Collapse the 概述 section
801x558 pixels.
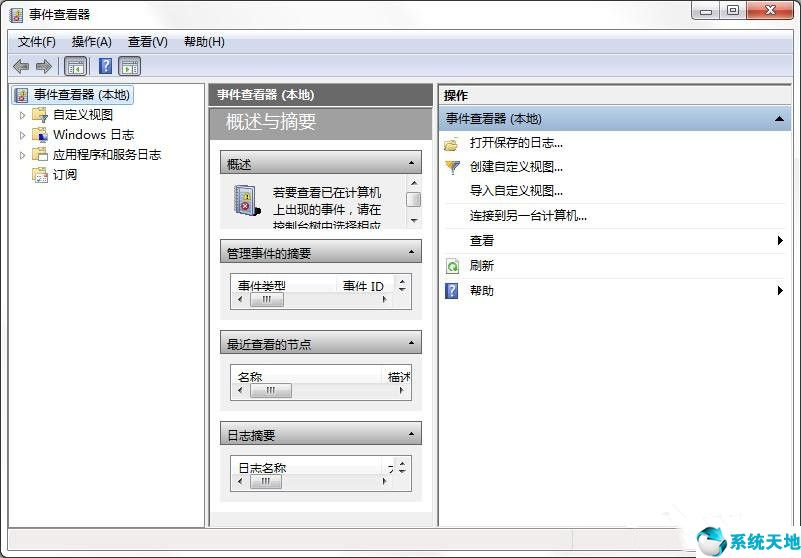tap(411, 164)
